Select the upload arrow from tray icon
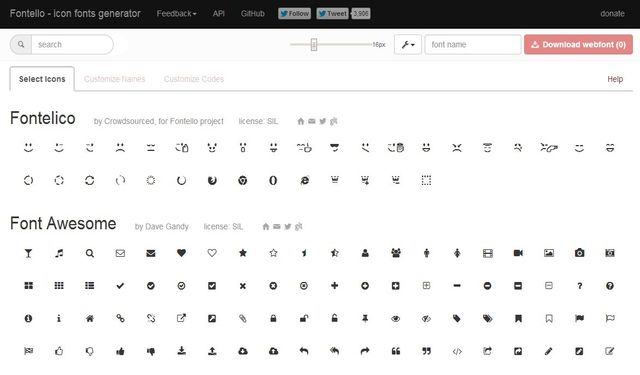This screenshot has height=375, width=640. tap(212, 351)
